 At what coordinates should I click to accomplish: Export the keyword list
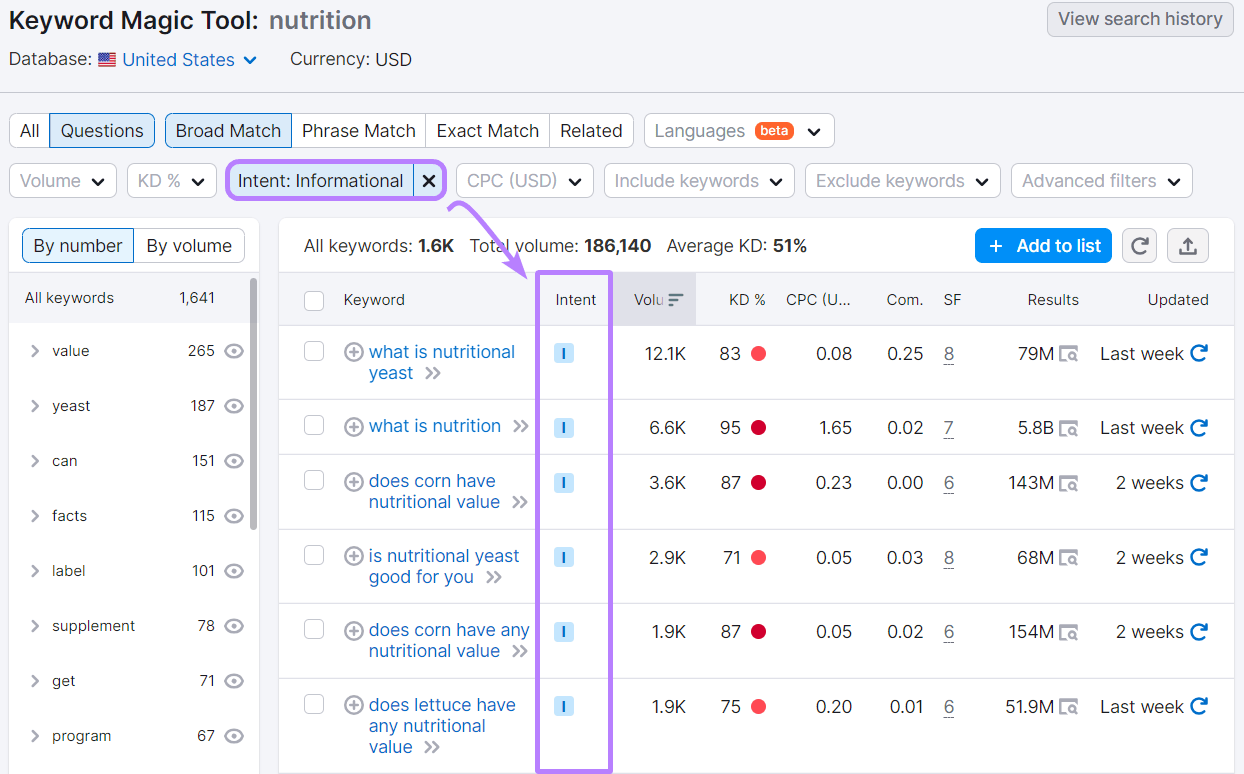[x=1188, y=245]
